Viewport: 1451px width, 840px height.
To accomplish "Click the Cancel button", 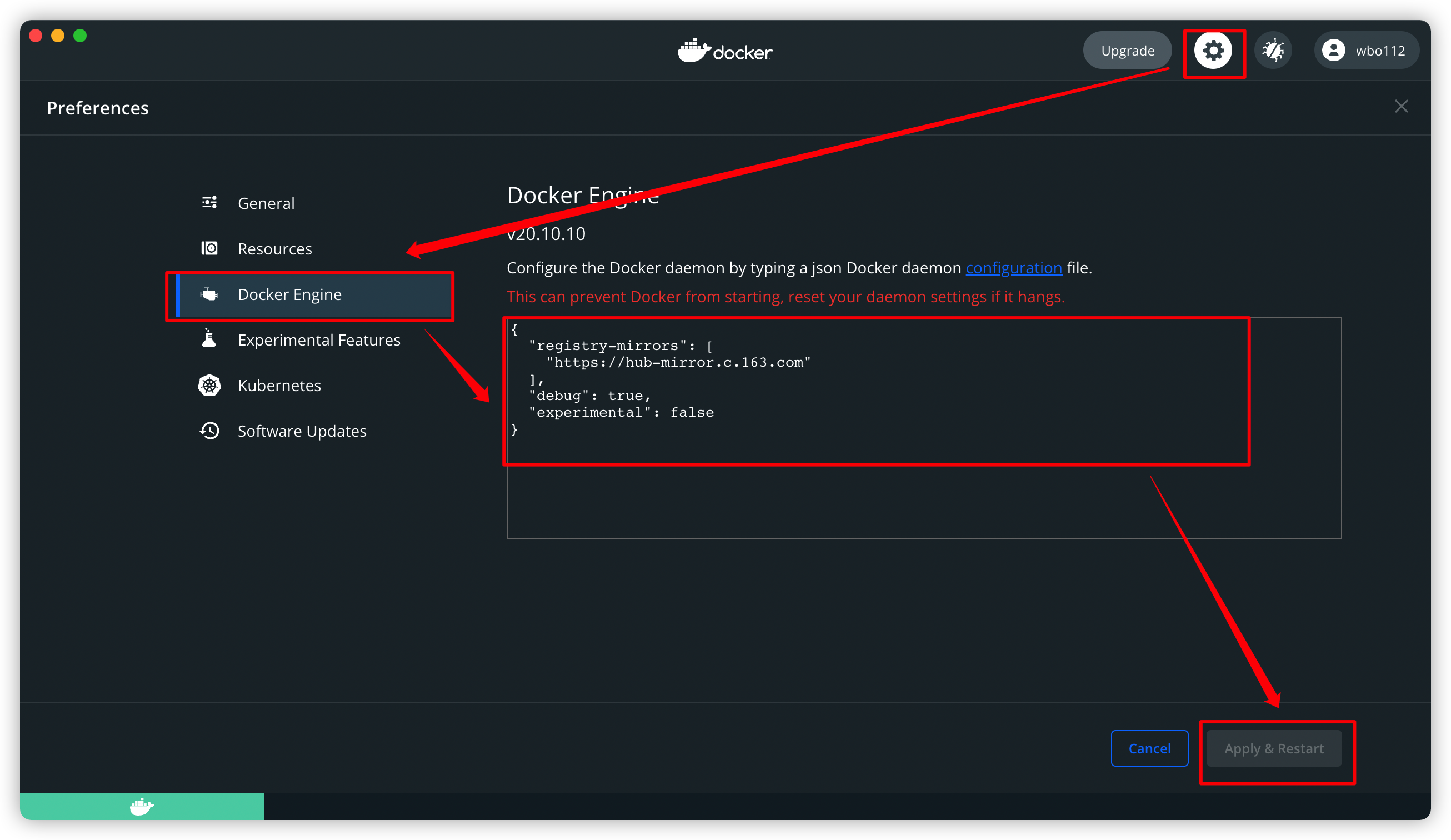I will (1149, 748).
